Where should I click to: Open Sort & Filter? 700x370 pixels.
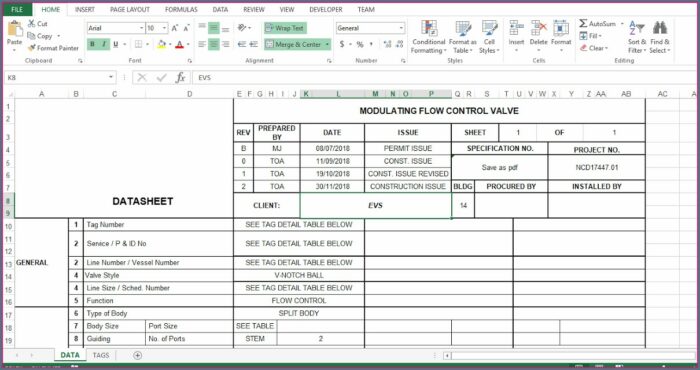pos(637,37)
